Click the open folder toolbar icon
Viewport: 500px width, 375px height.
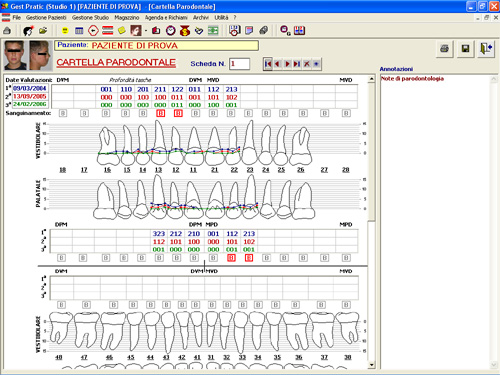coord(43,31)
